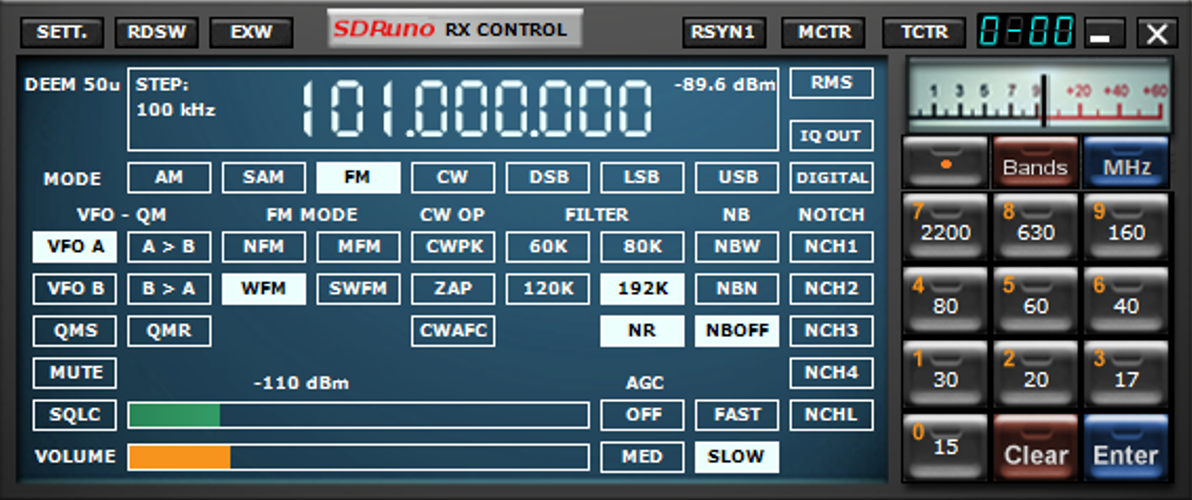Toggle NCHL notch lock

[831, 415]
